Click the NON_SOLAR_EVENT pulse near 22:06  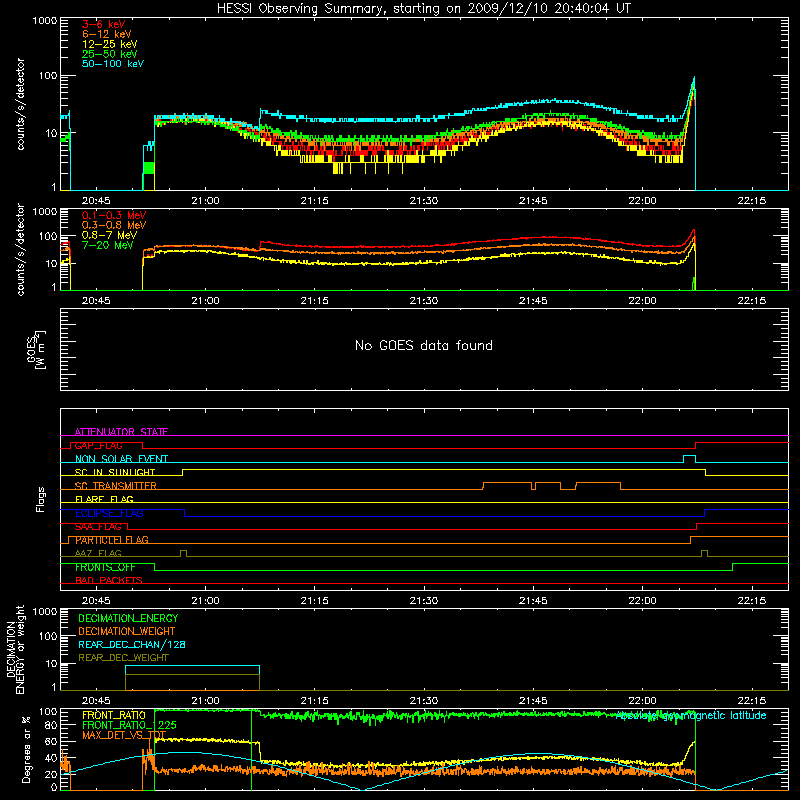click(689, 459)
